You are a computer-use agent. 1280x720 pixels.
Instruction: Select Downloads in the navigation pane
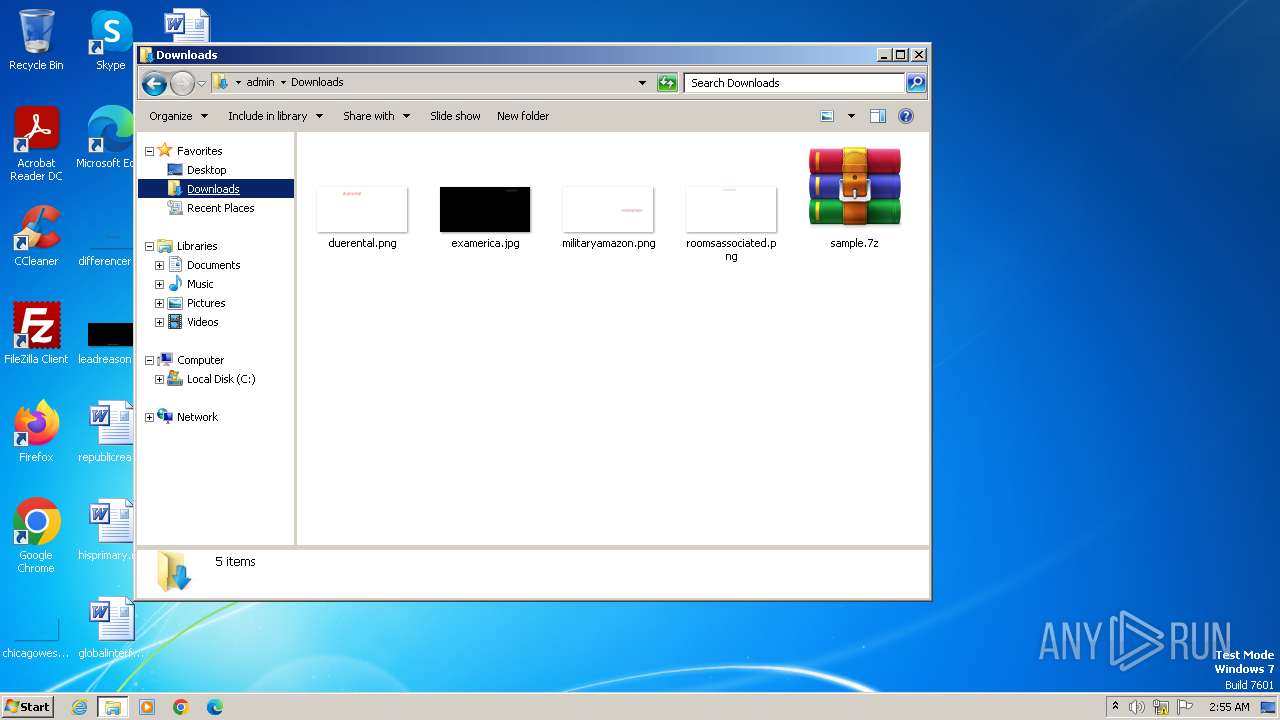(x=212, y=189)
